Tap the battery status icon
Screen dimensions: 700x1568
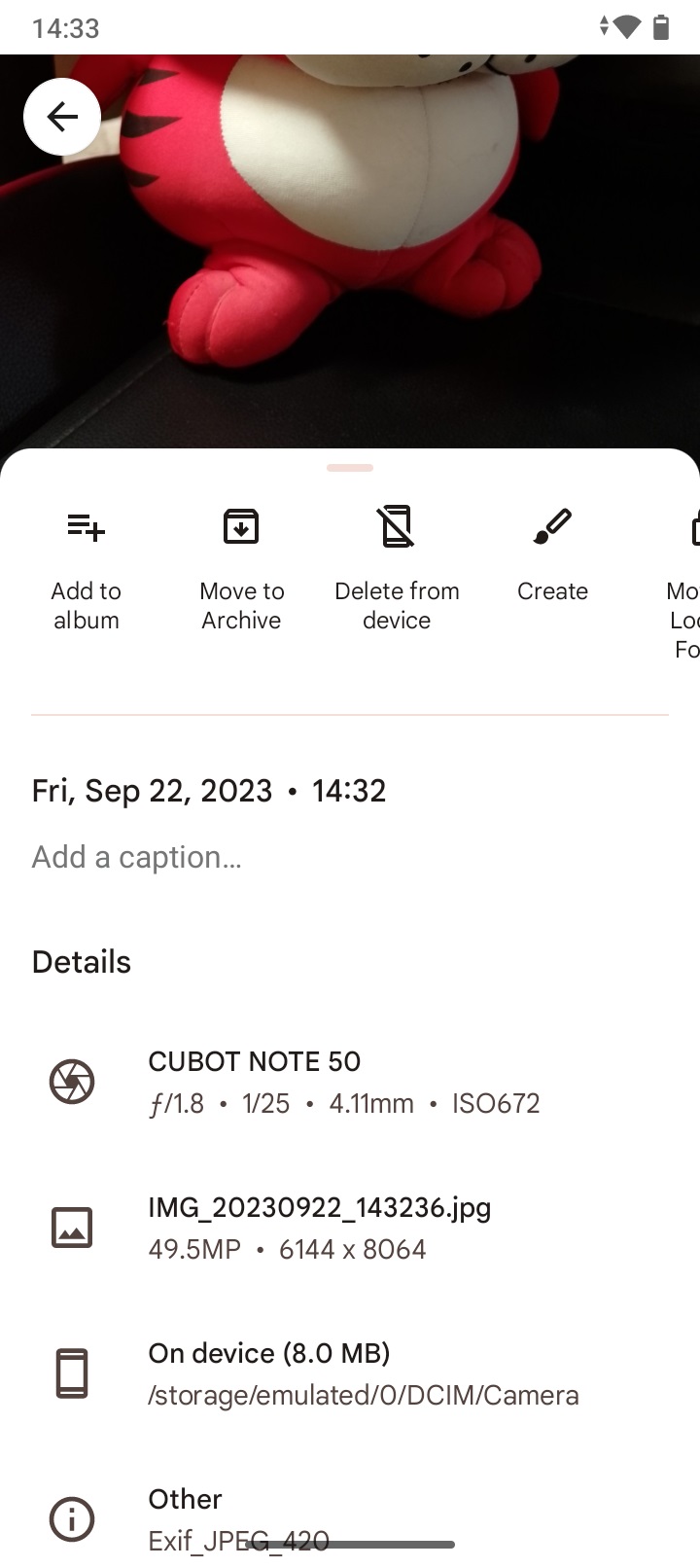(x=661, y=27)
